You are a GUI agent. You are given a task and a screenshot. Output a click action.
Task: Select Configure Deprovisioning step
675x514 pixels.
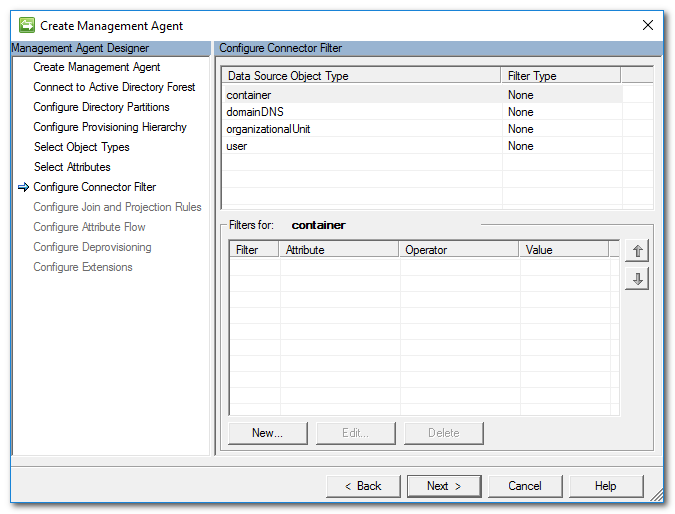click(x=92, y=247)
